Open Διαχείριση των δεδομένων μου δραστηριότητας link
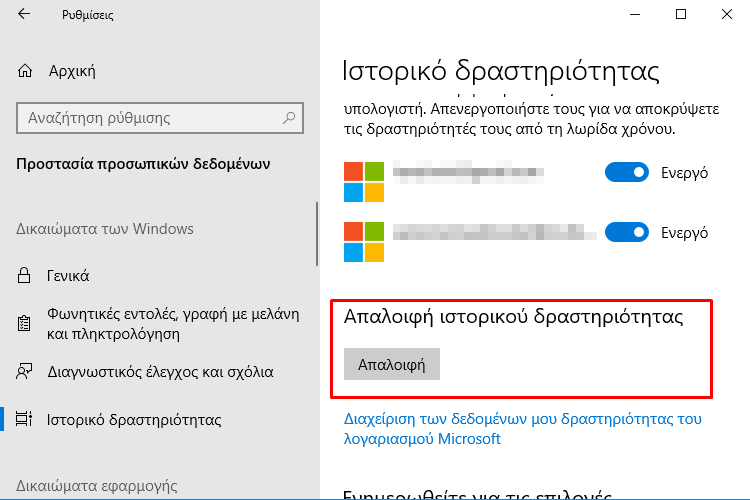Viewport: 750px width, 500px height. point(523,429)
